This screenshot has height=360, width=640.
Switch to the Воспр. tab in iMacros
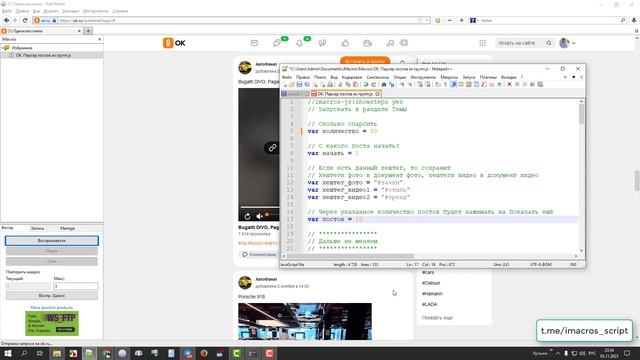[x=8, y=228]
